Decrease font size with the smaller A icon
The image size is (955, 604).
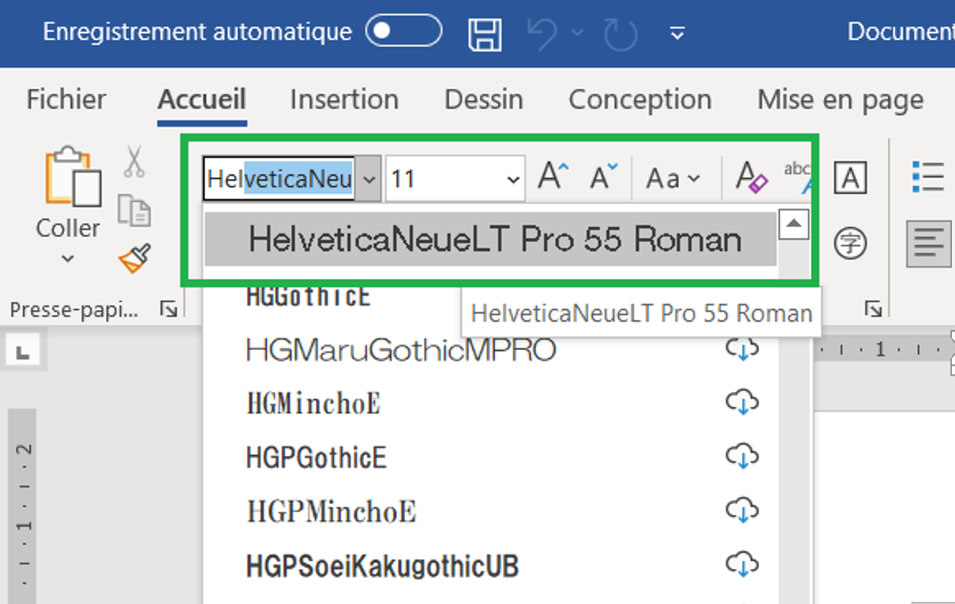[x=603, y=178]
